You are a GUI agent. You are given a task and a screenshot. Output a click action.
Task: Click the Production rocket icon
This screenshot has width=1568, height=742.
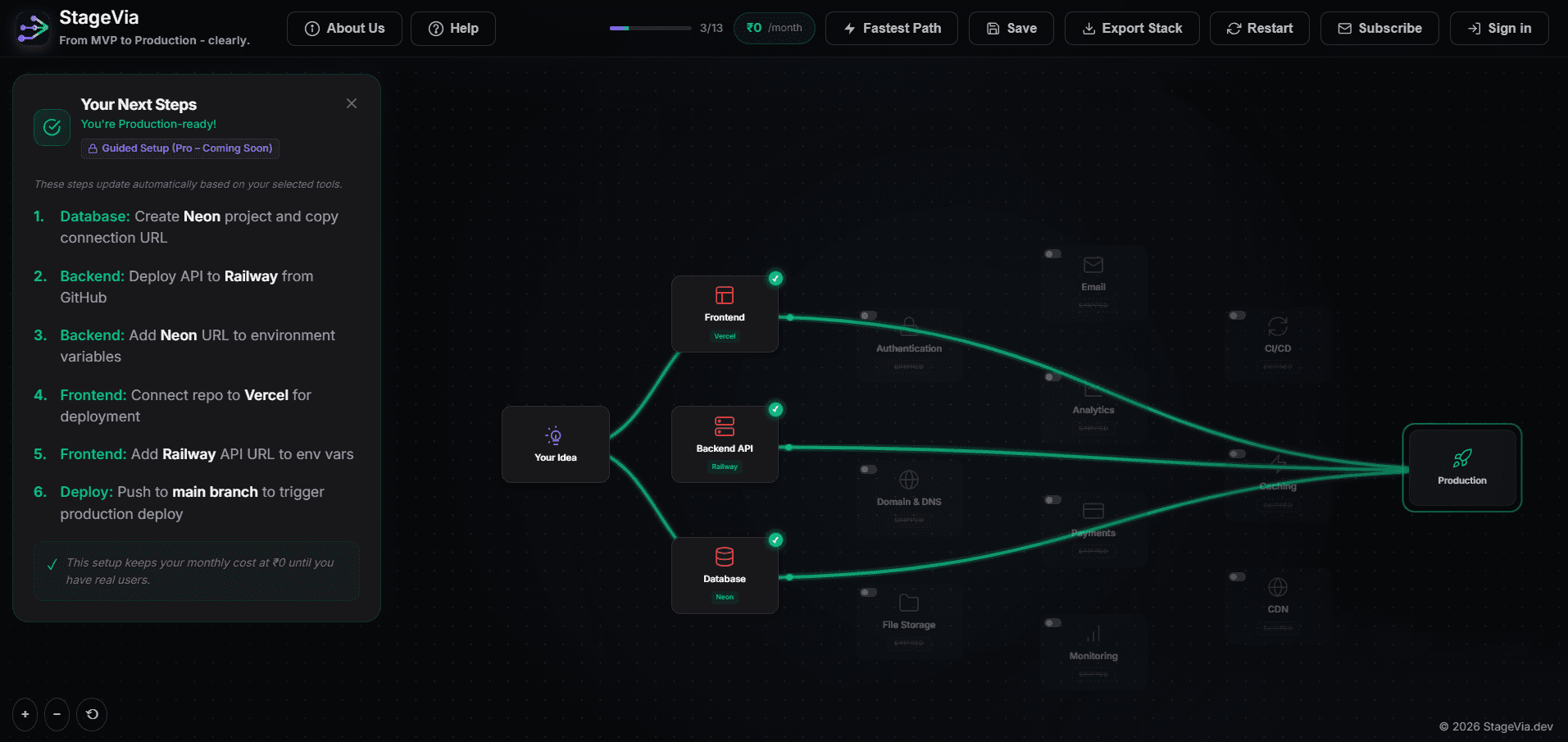1462,457
